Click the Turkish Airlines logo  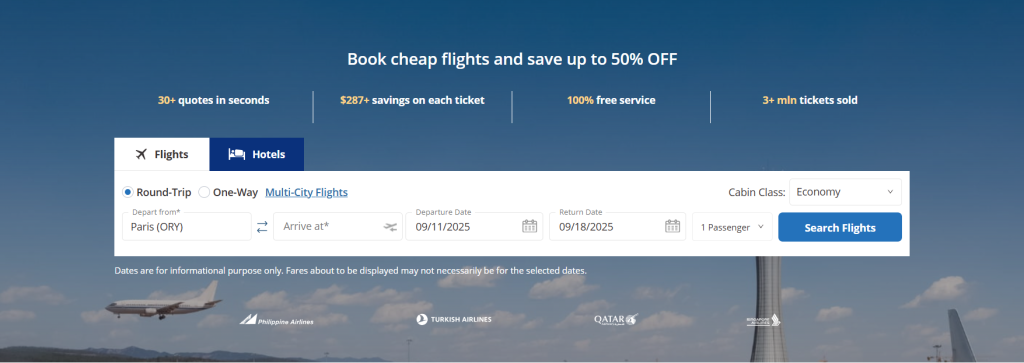coord(454,319)
